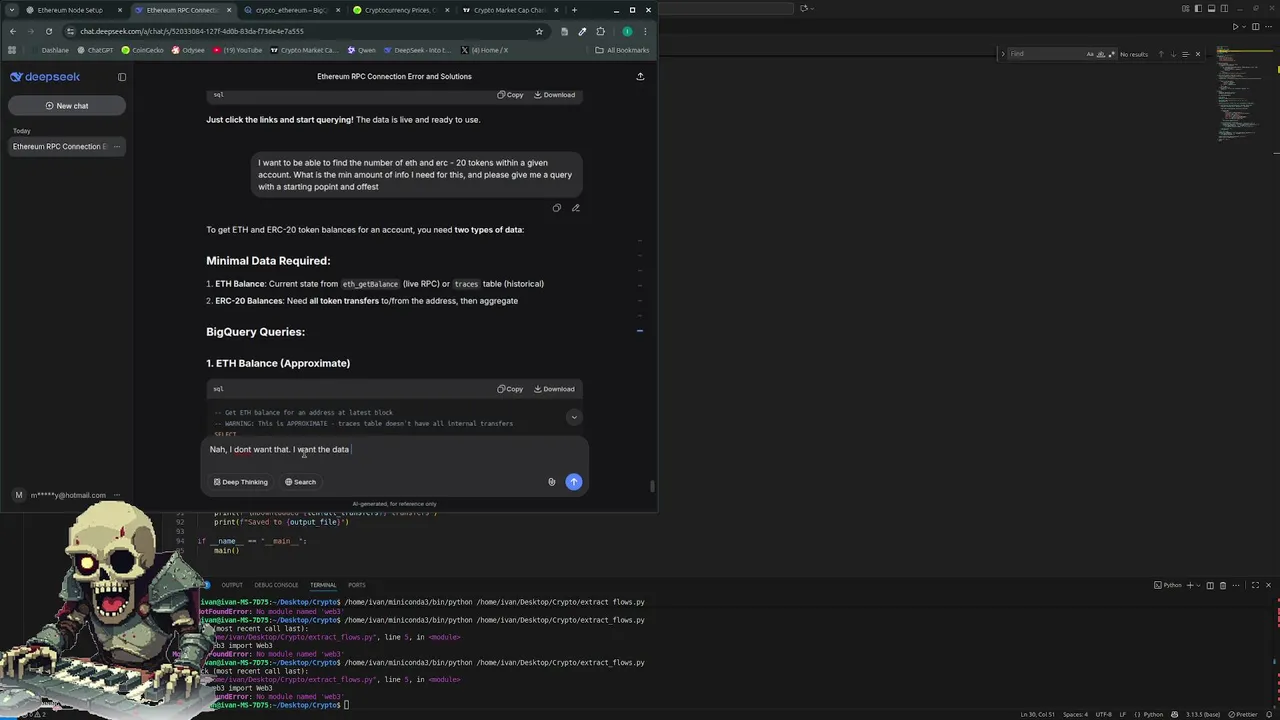Start a New chat
The width and height of the screenshot is (1280, 720).
coord(67,106)
